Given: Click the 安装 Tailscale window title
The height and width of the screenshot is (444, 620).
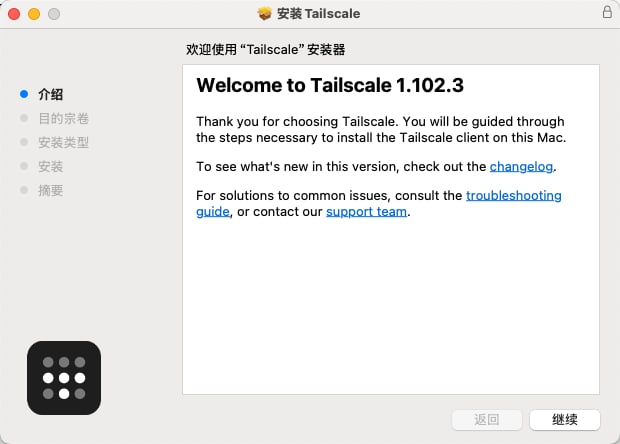Looking at the screenshot, I should (318, 13).
